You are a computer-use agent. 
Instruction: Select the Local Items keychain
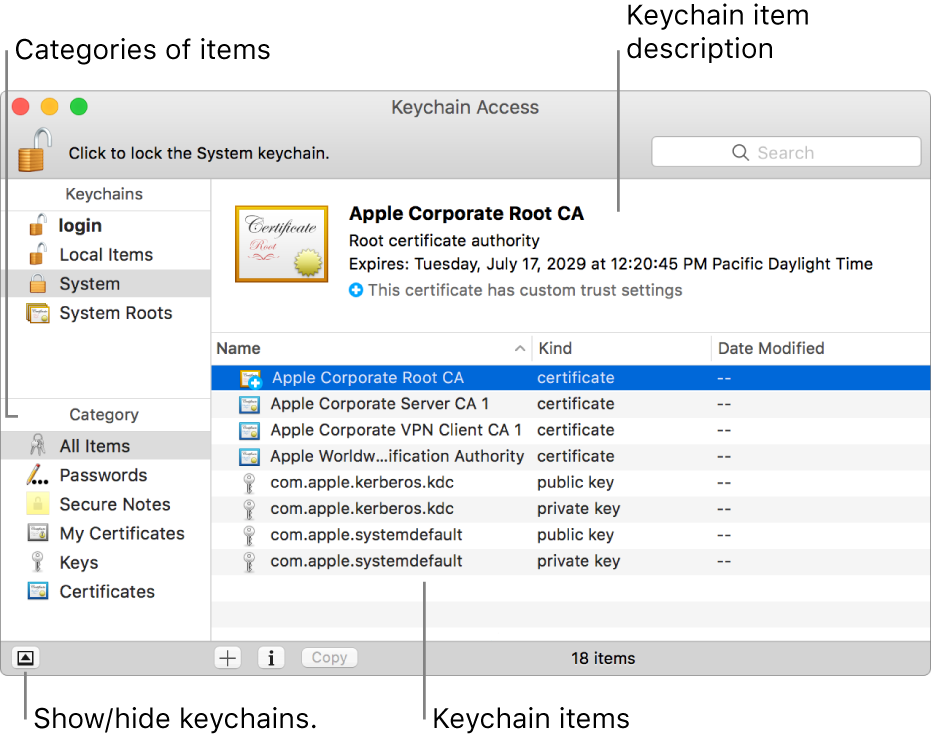(106, 255)
